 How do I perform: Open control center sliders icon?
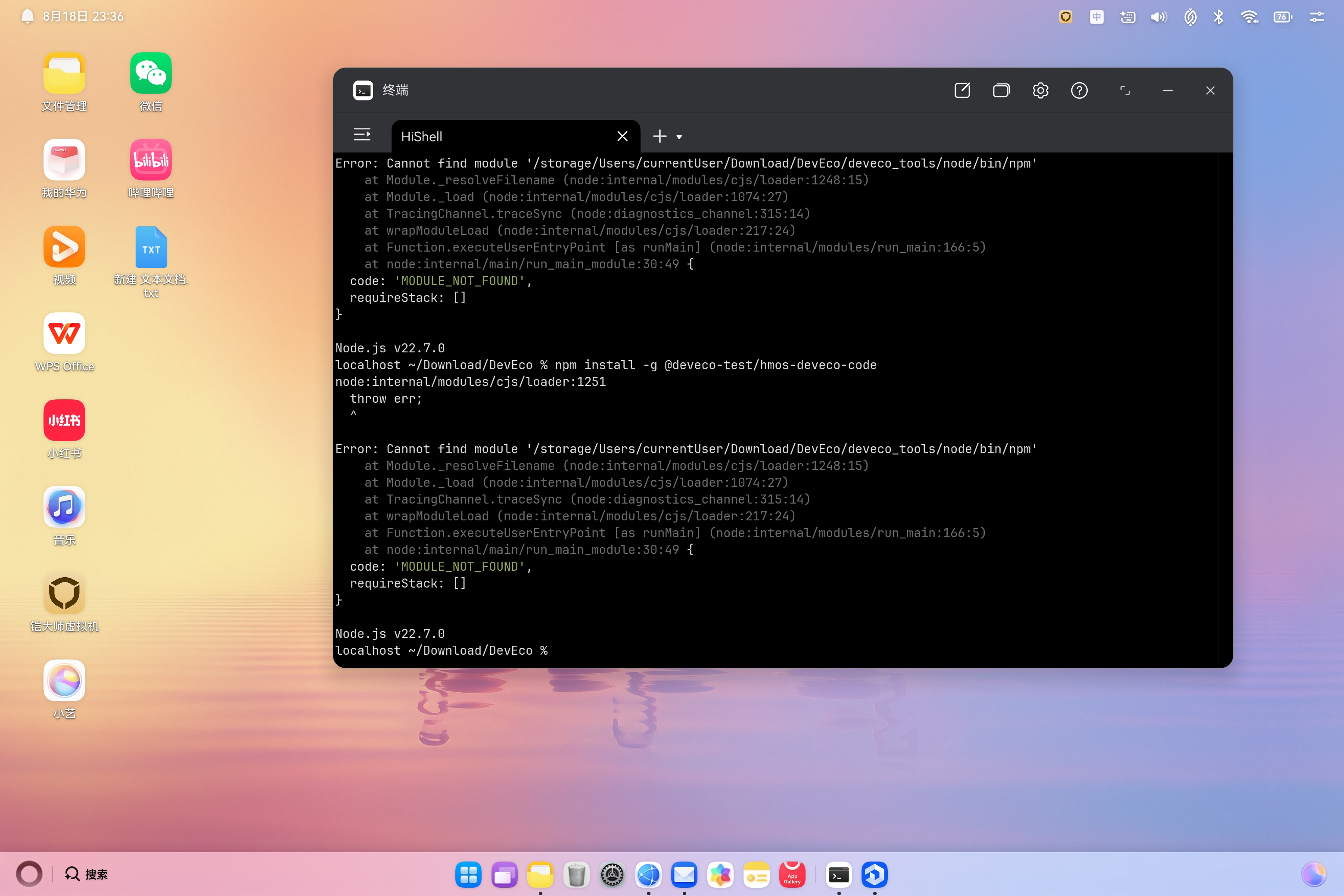click(1316, 16)
